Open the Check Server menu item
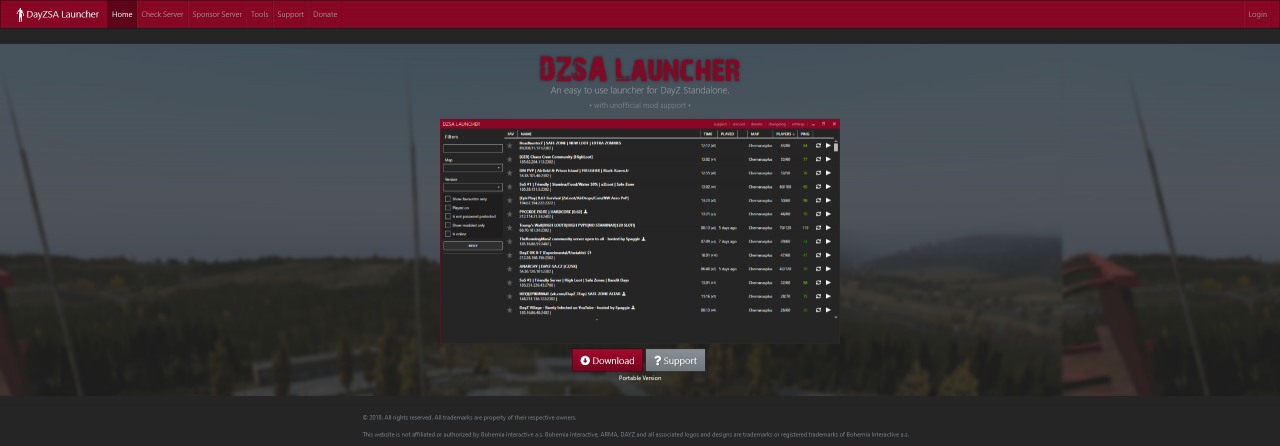This screenshot has width=1280, height=446. 162,15
